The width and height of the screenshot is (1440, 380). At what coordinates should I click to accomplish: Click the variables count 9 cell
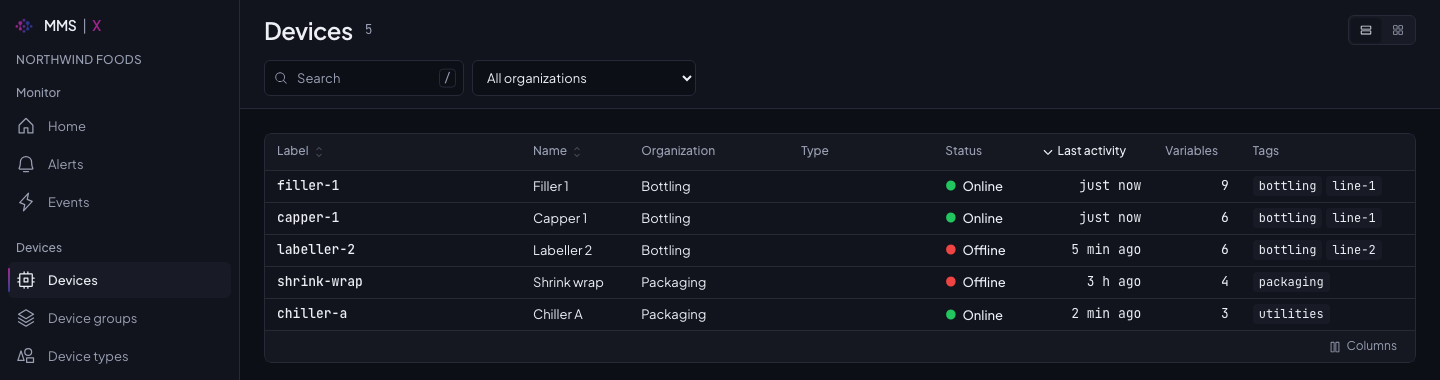pyautogui.click(x=1225, y=186)
